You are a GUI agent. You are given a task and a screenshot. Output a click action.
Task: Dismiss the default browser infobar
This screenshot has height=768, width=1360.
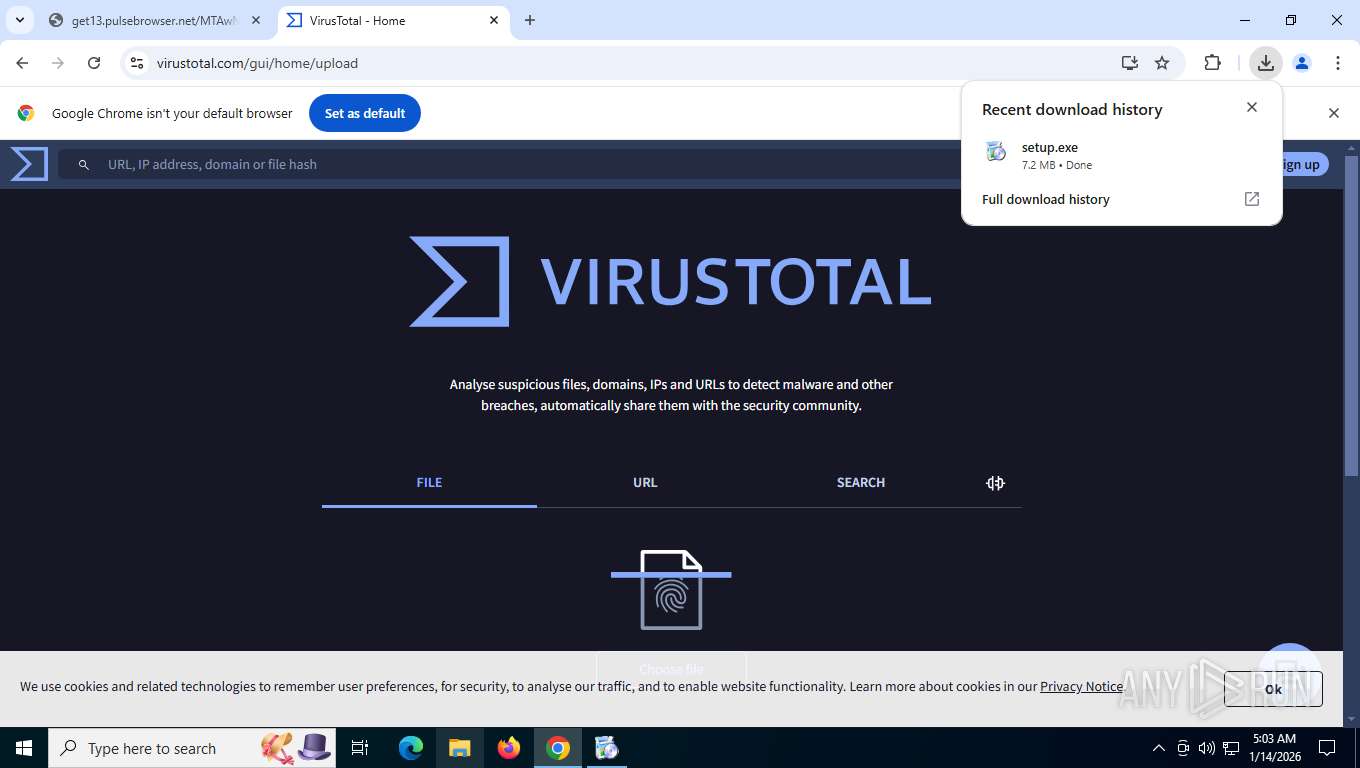pos(1333,113)
